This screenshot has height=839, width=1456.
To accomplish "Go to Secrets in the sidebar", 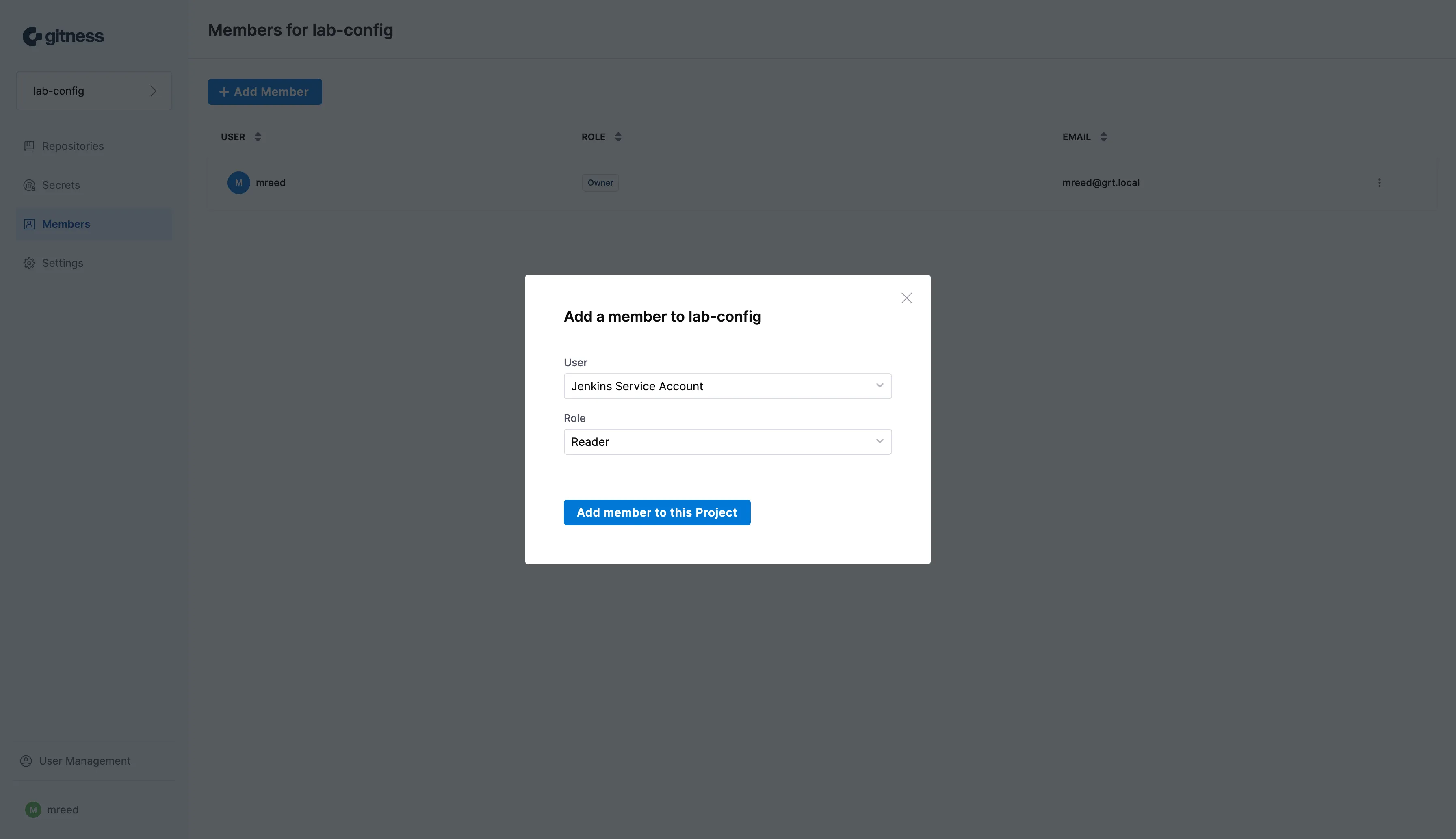I will tap(95, 185).
